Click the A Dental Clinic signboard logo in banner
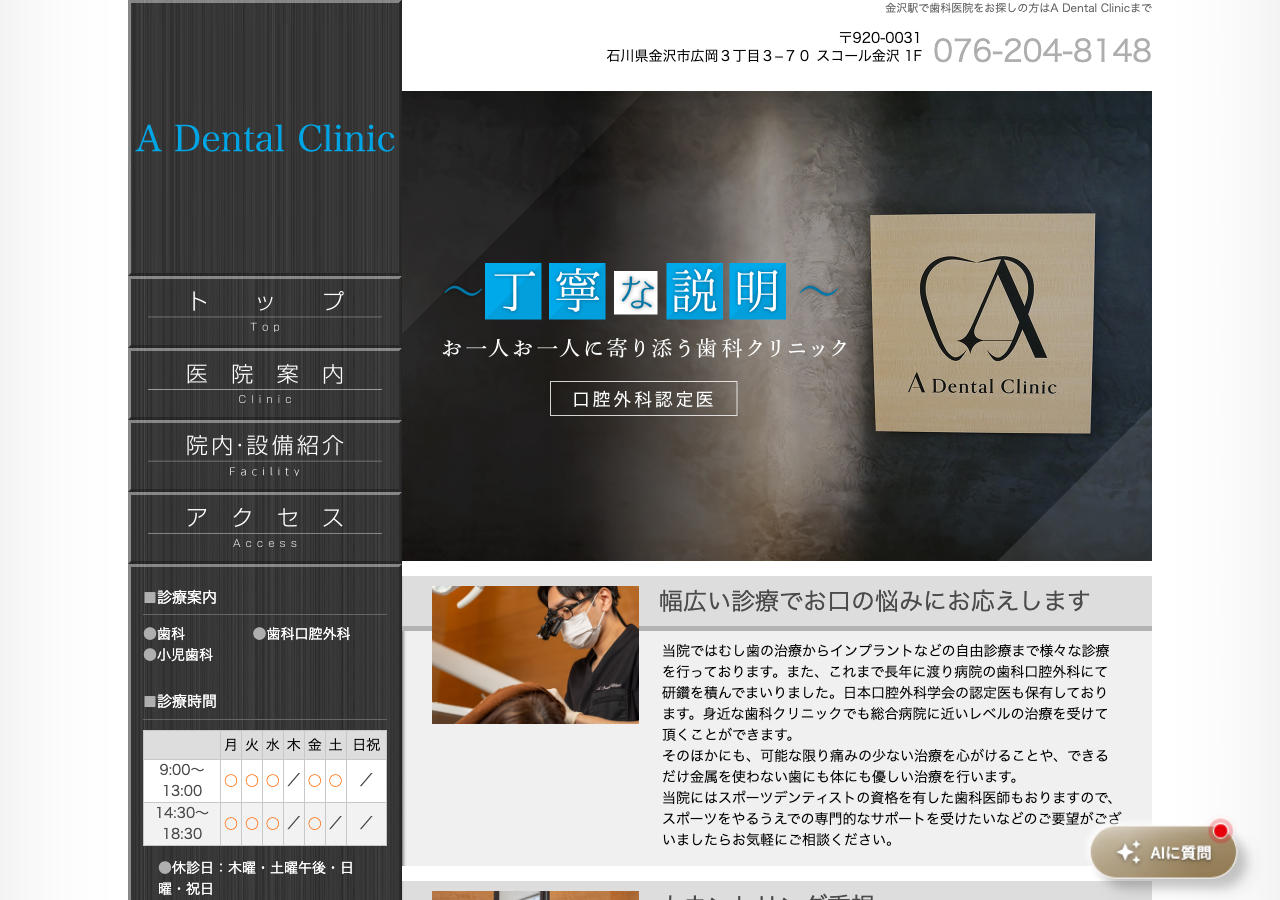 (x=982, y=324)
